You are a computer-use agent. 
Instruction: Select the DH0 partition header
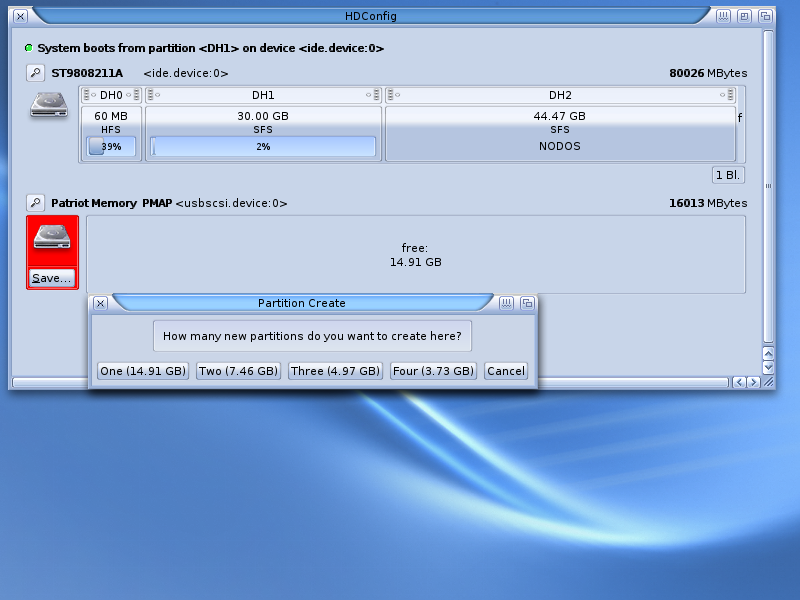[x=111, y=95]
